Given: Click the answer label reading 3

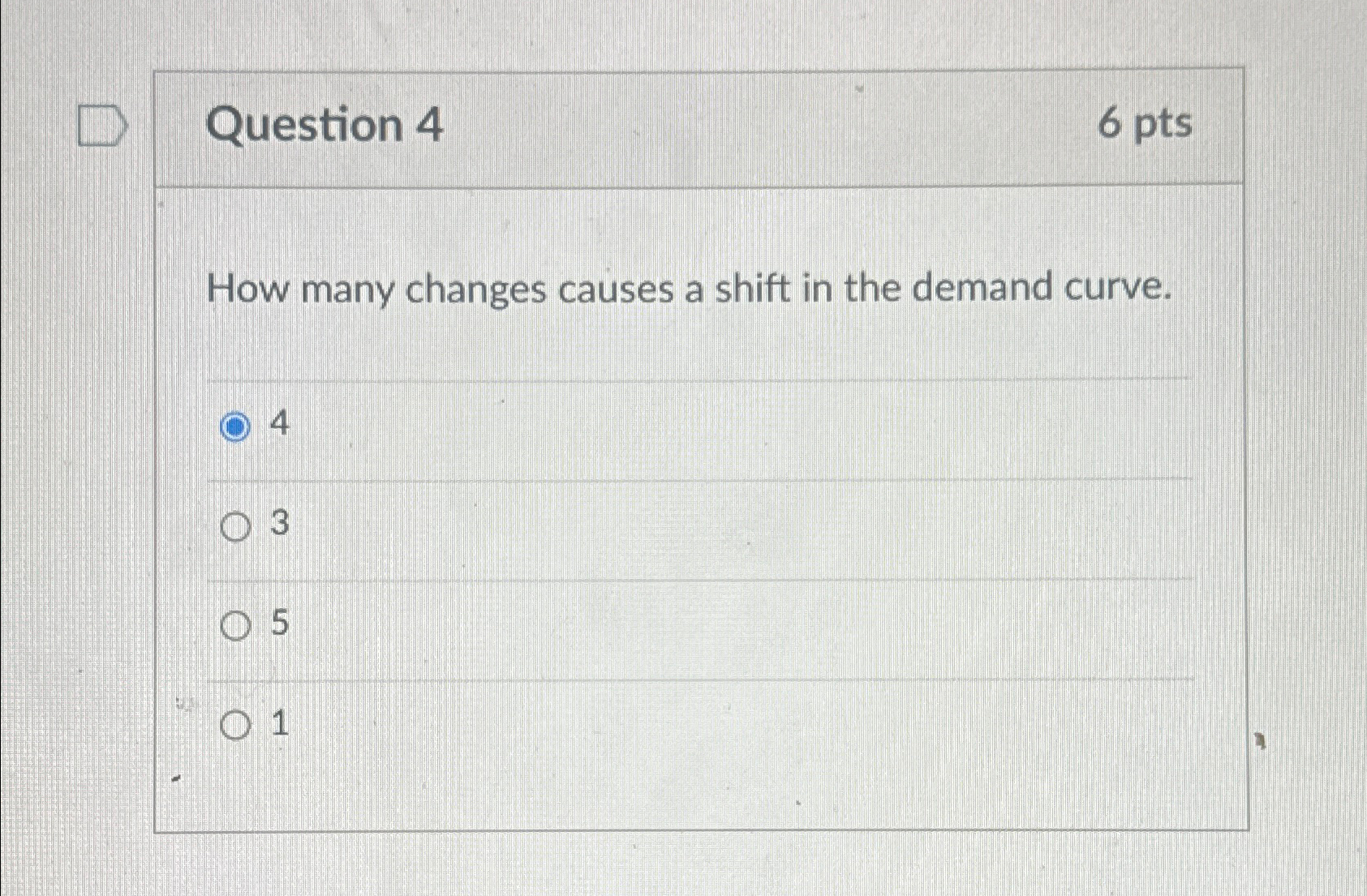Looking at the screenshot, I should click(x=278, y=526).
